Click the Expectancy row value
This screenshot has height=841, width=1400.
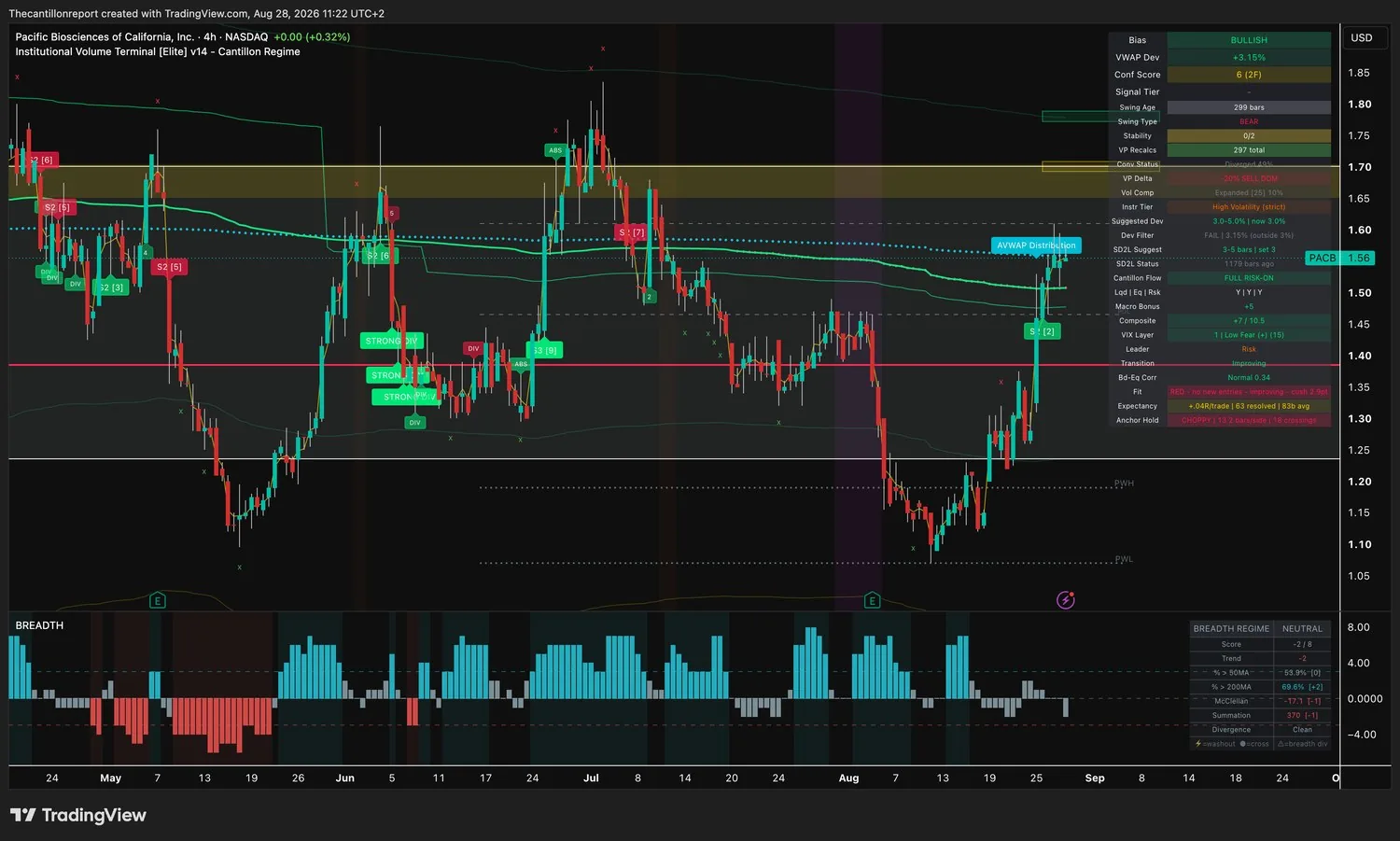1249,406
